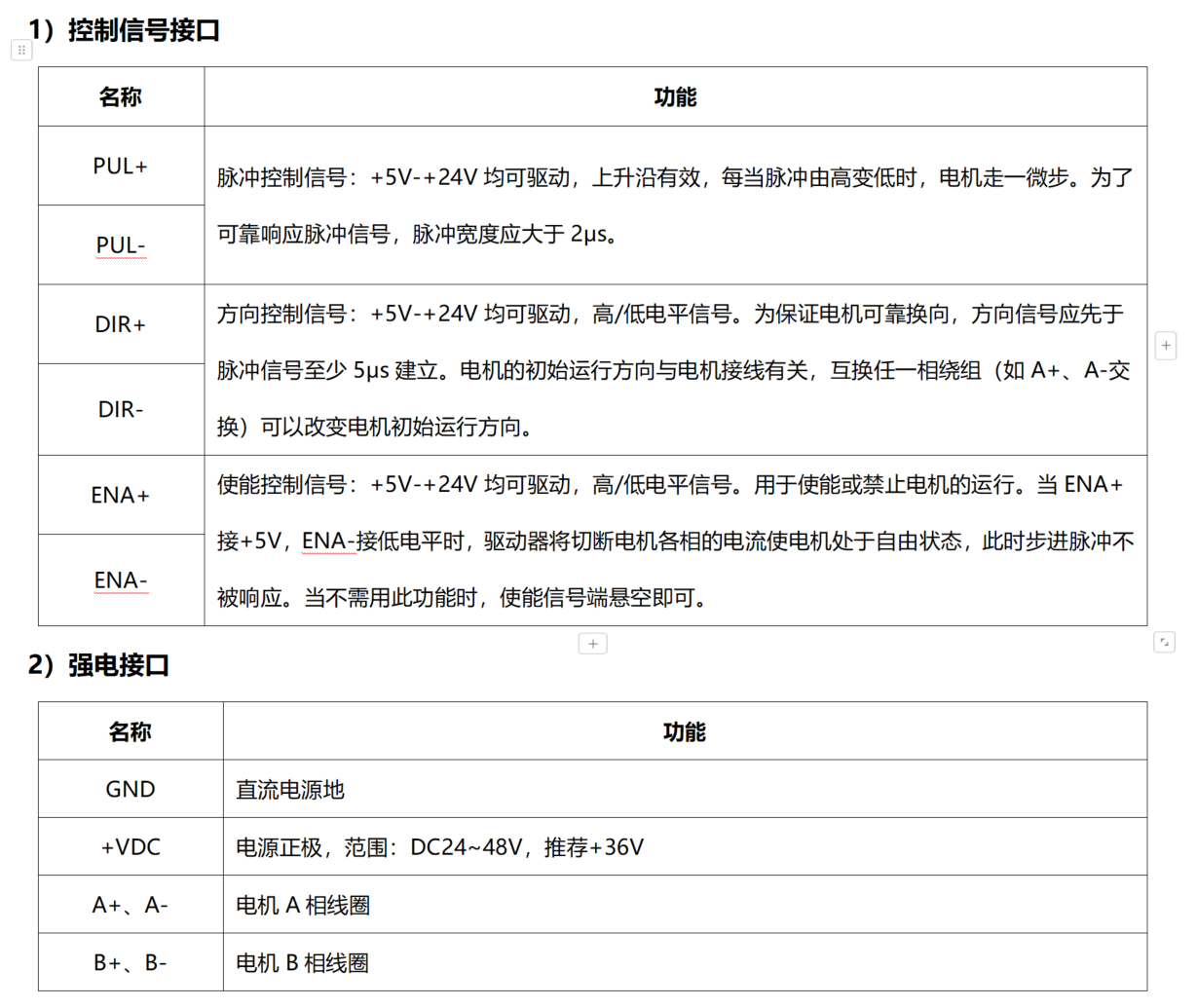Screen dimensions: 1197x1008
Task: Click the line starting "脉冲信号至少 5μs 建立"
Action: [x=674, y=370]
